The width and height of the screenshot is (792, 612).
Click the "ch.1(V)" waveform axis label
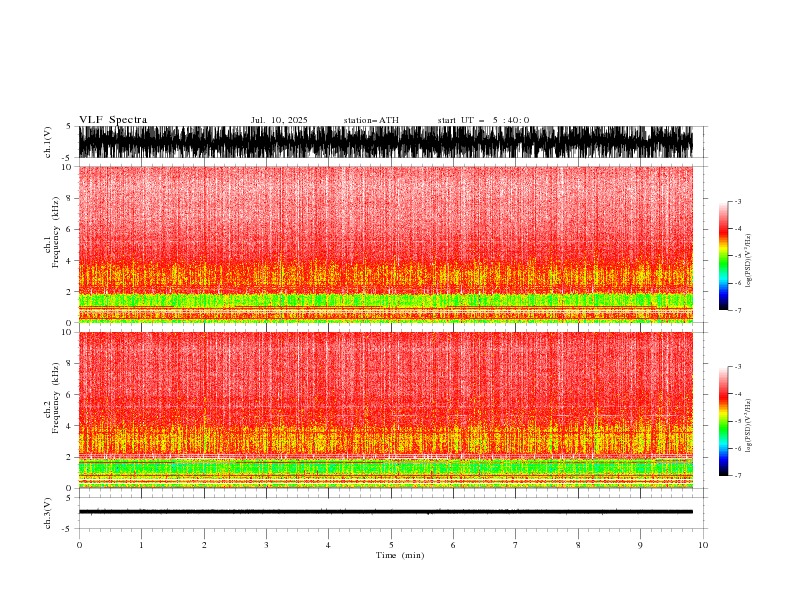(x=48, y=142)
